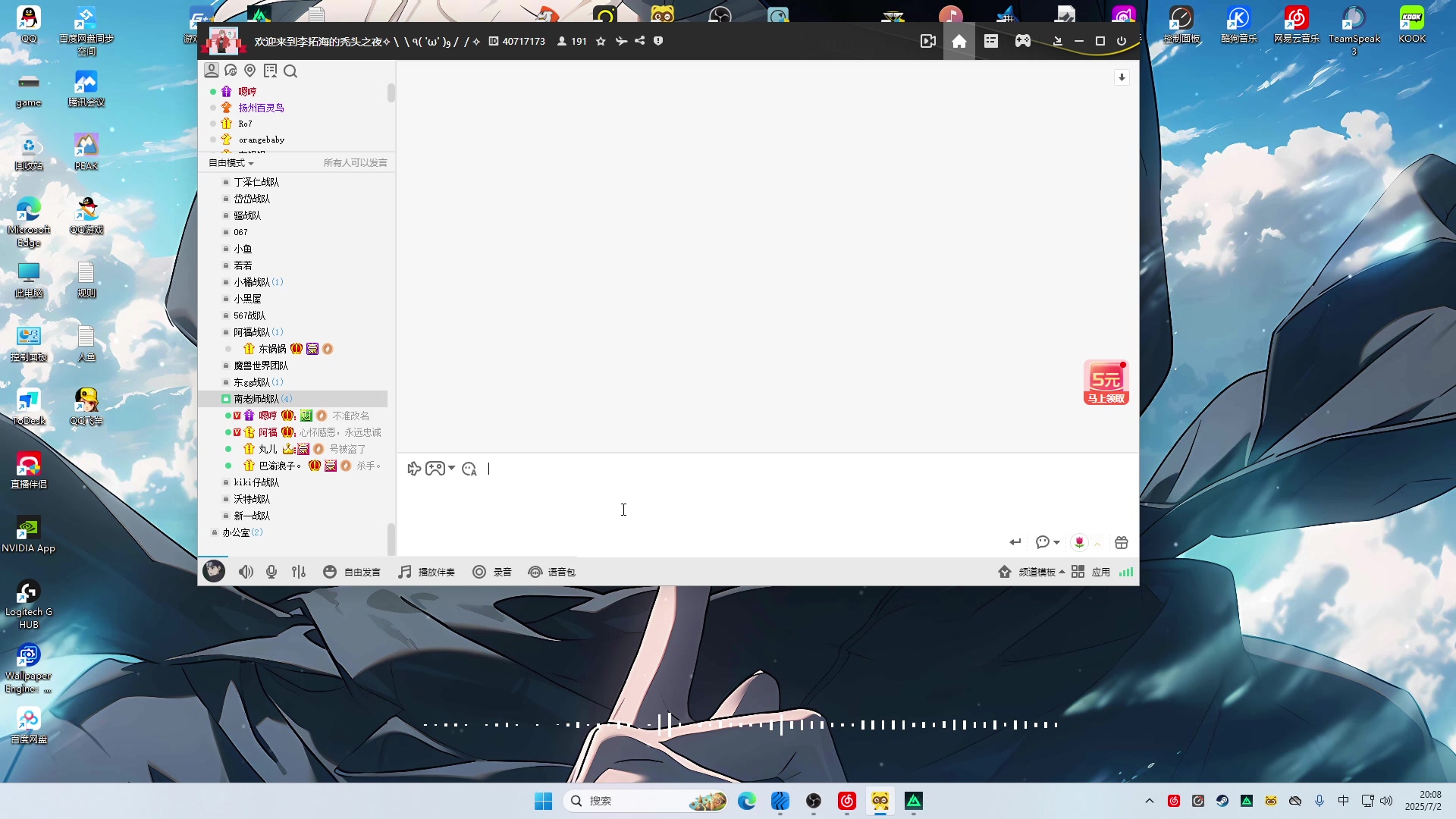Open the channel notice board icon
The height and width of the screenshot is (819, 1456).
pyautogui.click(x=270, y=71)
